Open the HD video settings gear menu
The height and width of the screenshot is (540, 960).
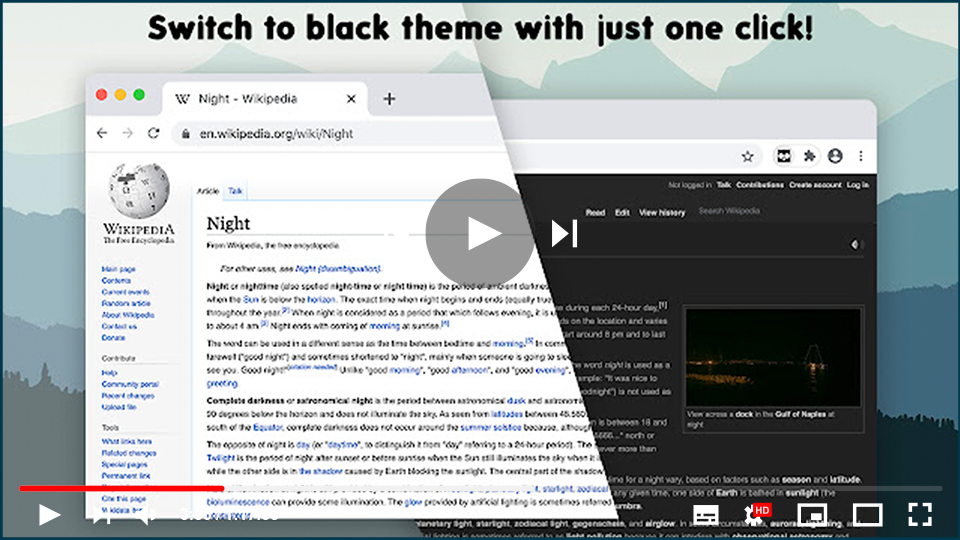(757, 515)
